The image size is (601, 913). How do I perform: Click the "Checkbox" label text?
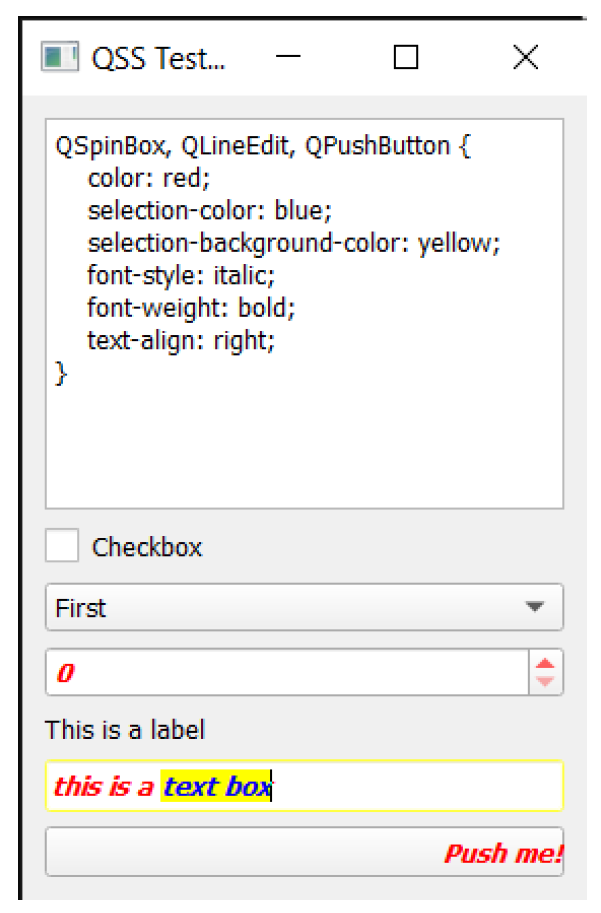[x=147, y=547]
